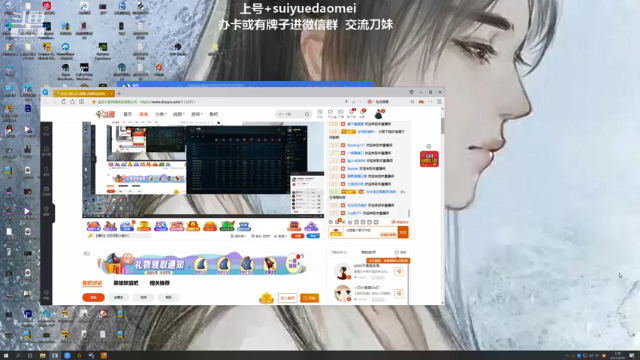
Task: Open followed channels heart icon in header
Action: point(331,113)
